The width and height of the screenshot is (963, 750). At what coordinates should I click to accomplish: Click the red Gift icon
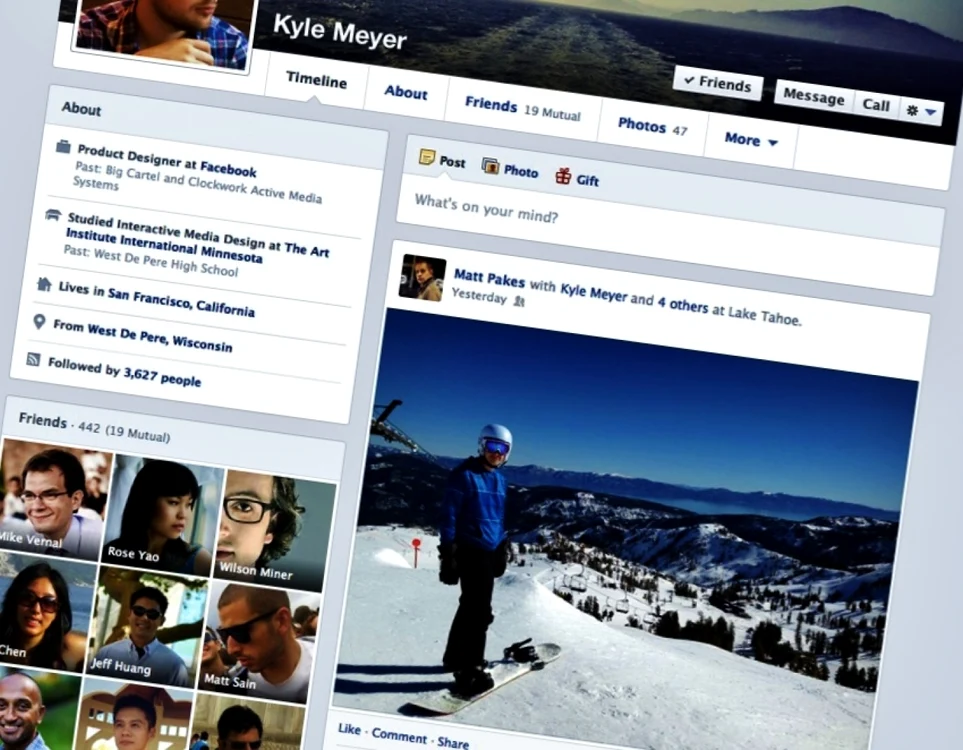[x=563, y=176]
